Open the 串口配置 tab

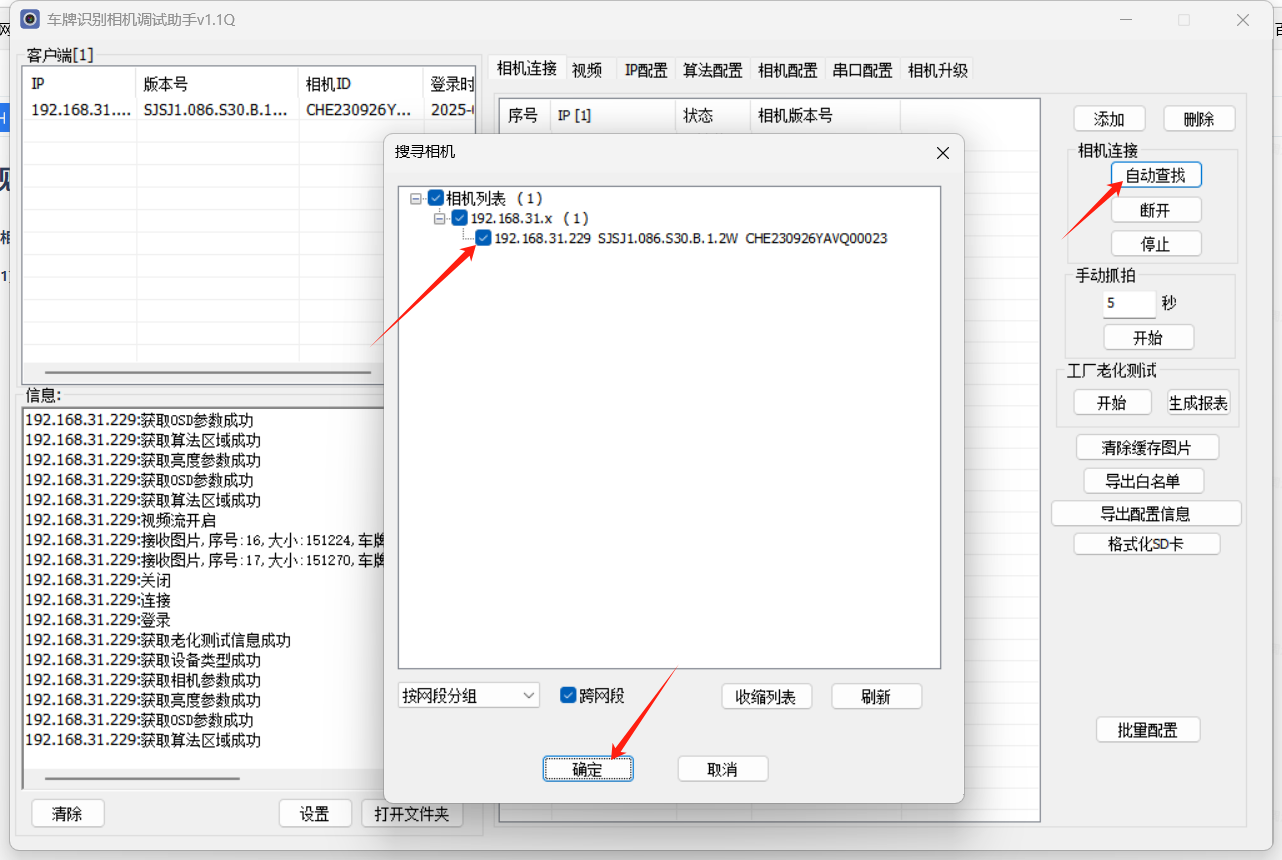pyautogui.click(x=863, y=70)
